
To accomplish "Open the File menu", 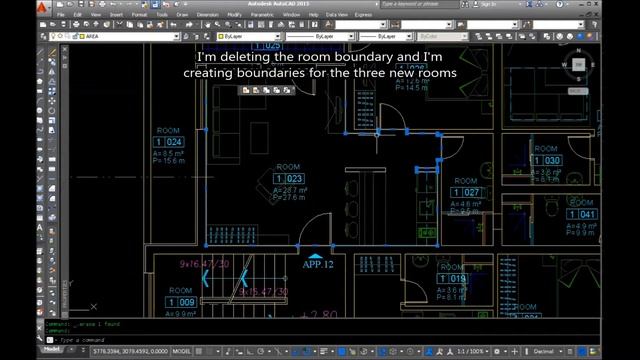I will [60, 15].
